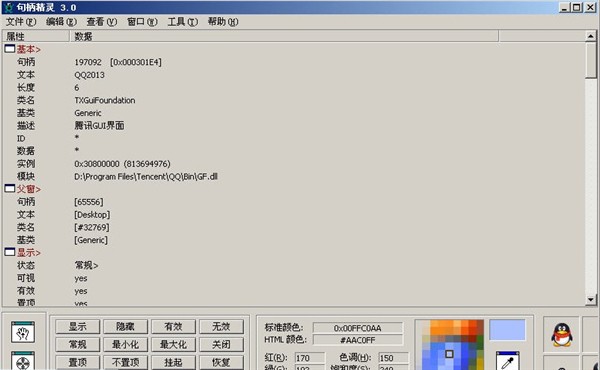Click the 挂起 button

tap(173, 362)
